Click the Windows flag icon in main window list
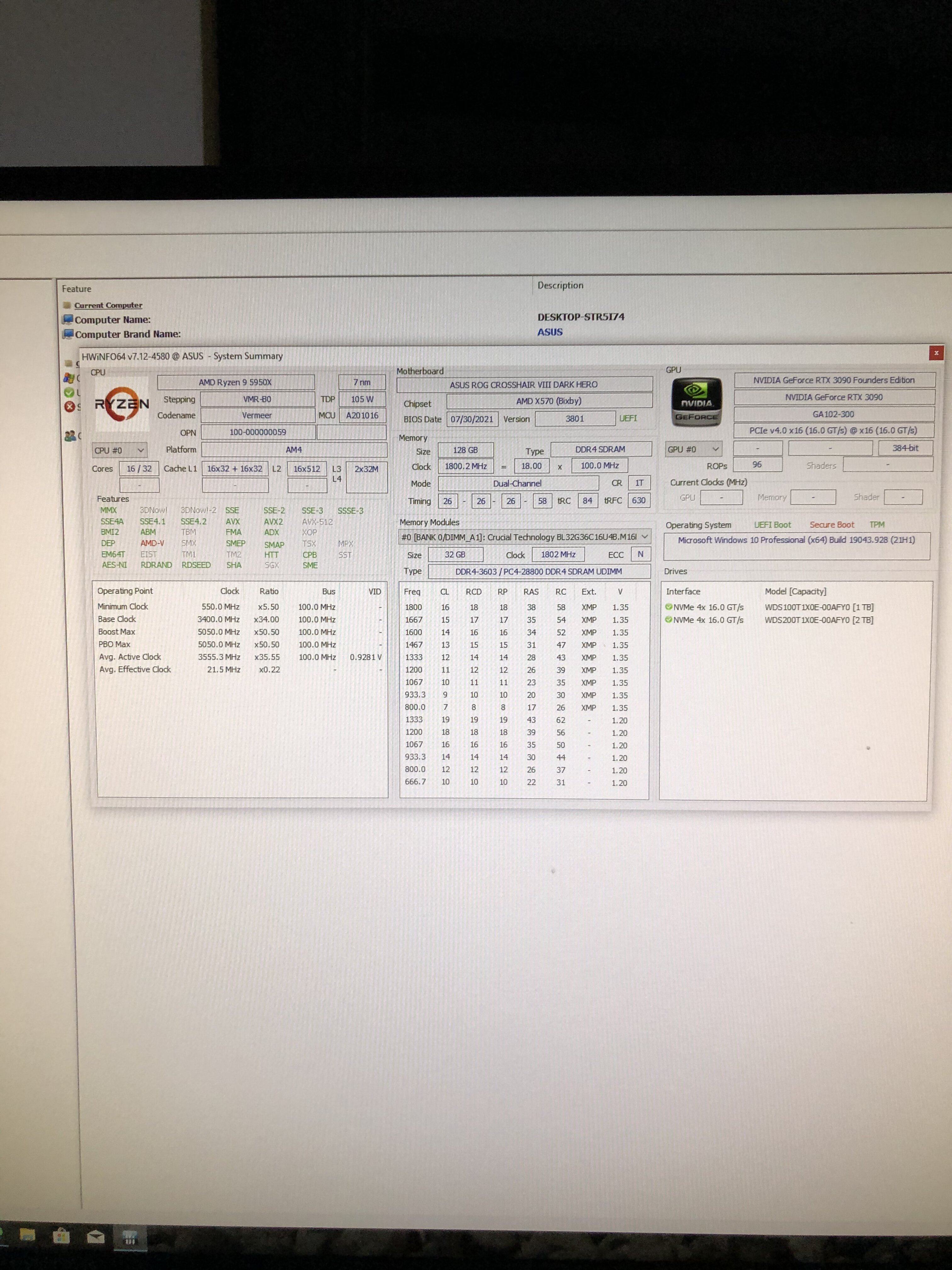The image size is (952, 1270). coord(69,378)
